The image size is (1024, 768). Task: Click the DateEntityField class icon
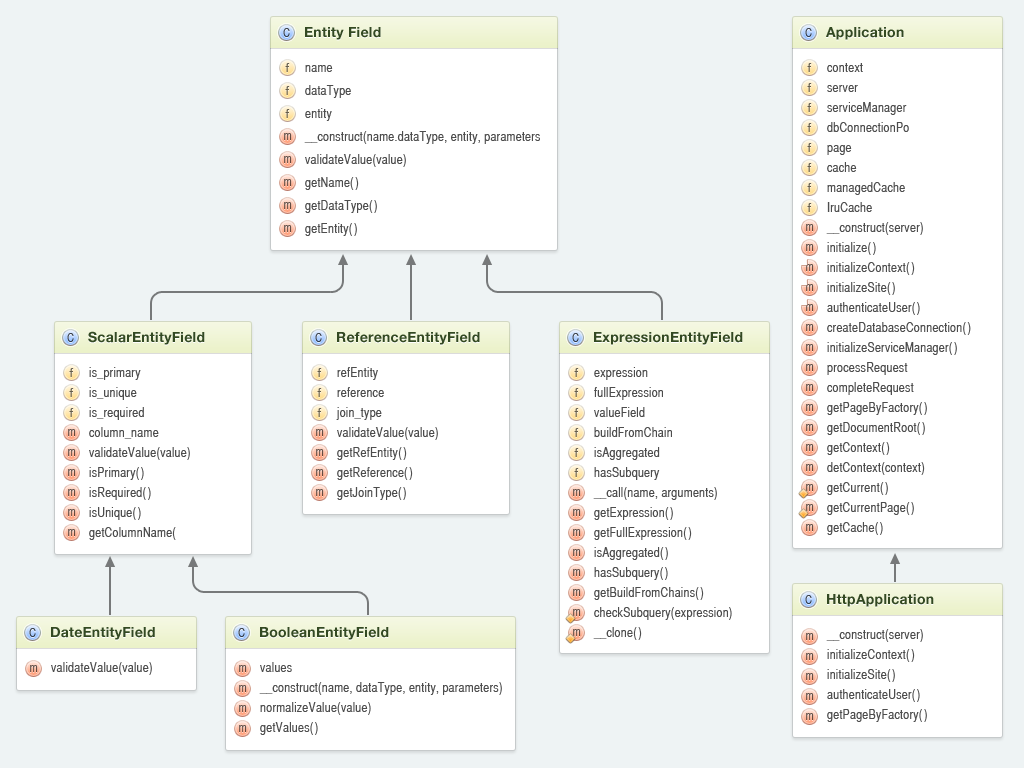[33, 633]
